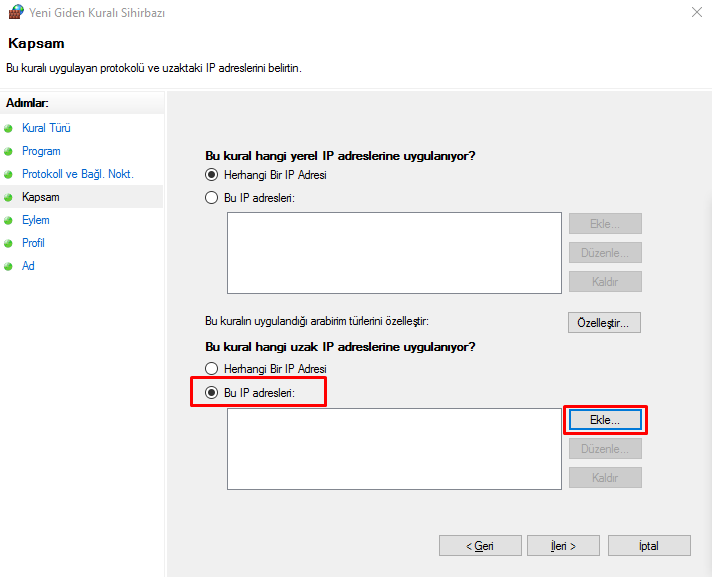Click the green bullet beside Program

click(9, 152)
